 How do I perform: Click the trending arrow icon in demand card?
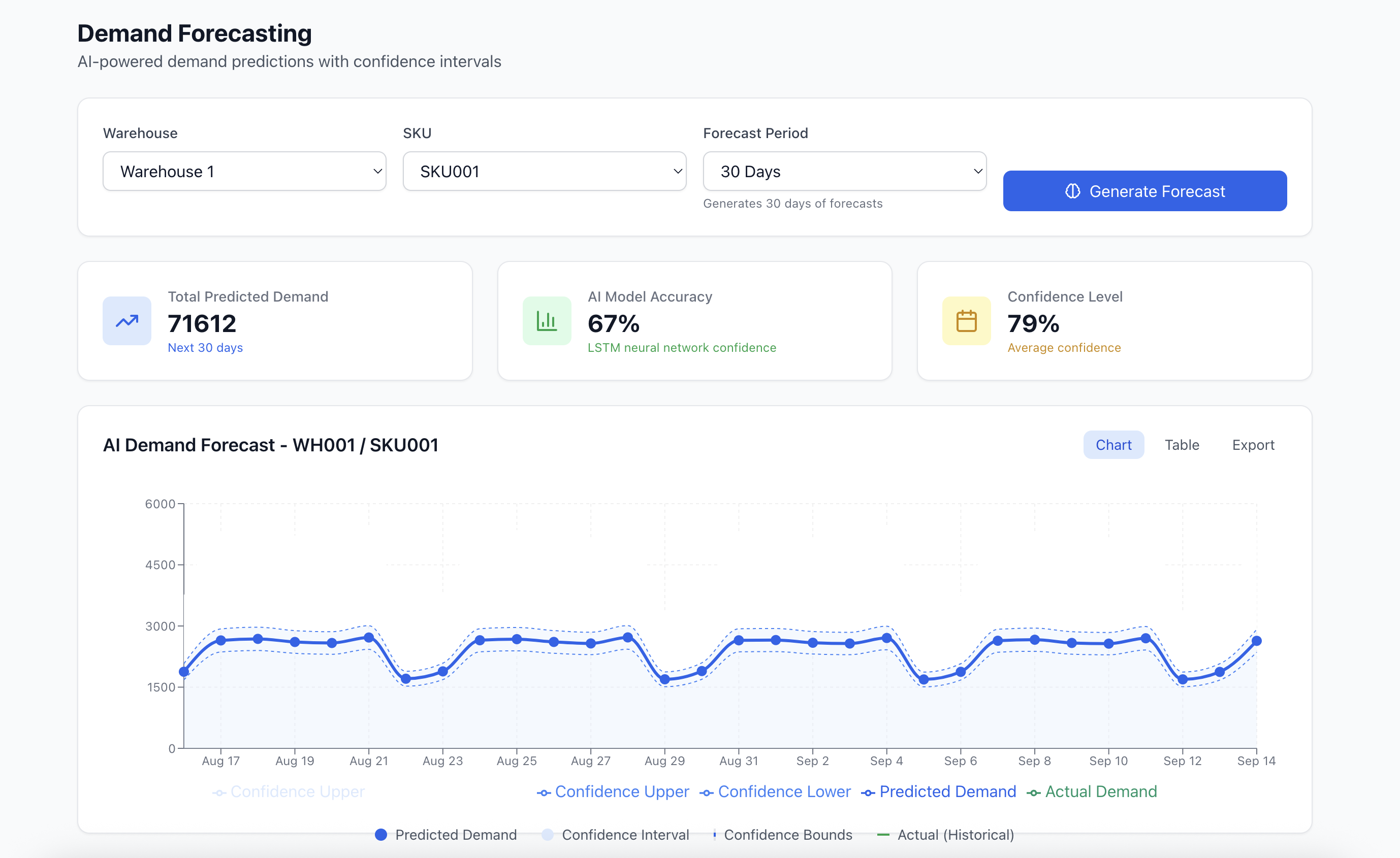point(126,321)
